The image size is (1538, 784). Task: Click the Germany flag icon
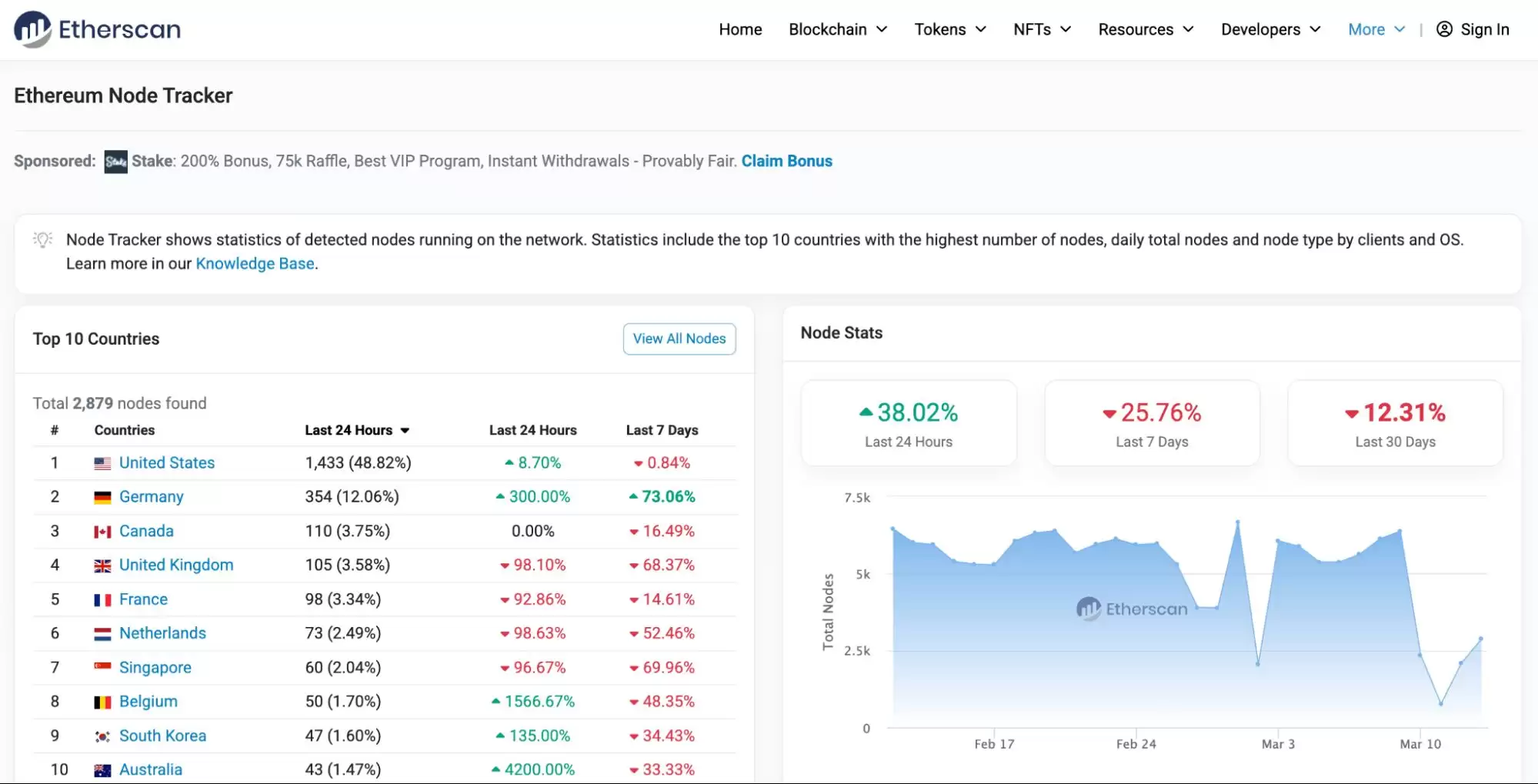tap(102, 498)
